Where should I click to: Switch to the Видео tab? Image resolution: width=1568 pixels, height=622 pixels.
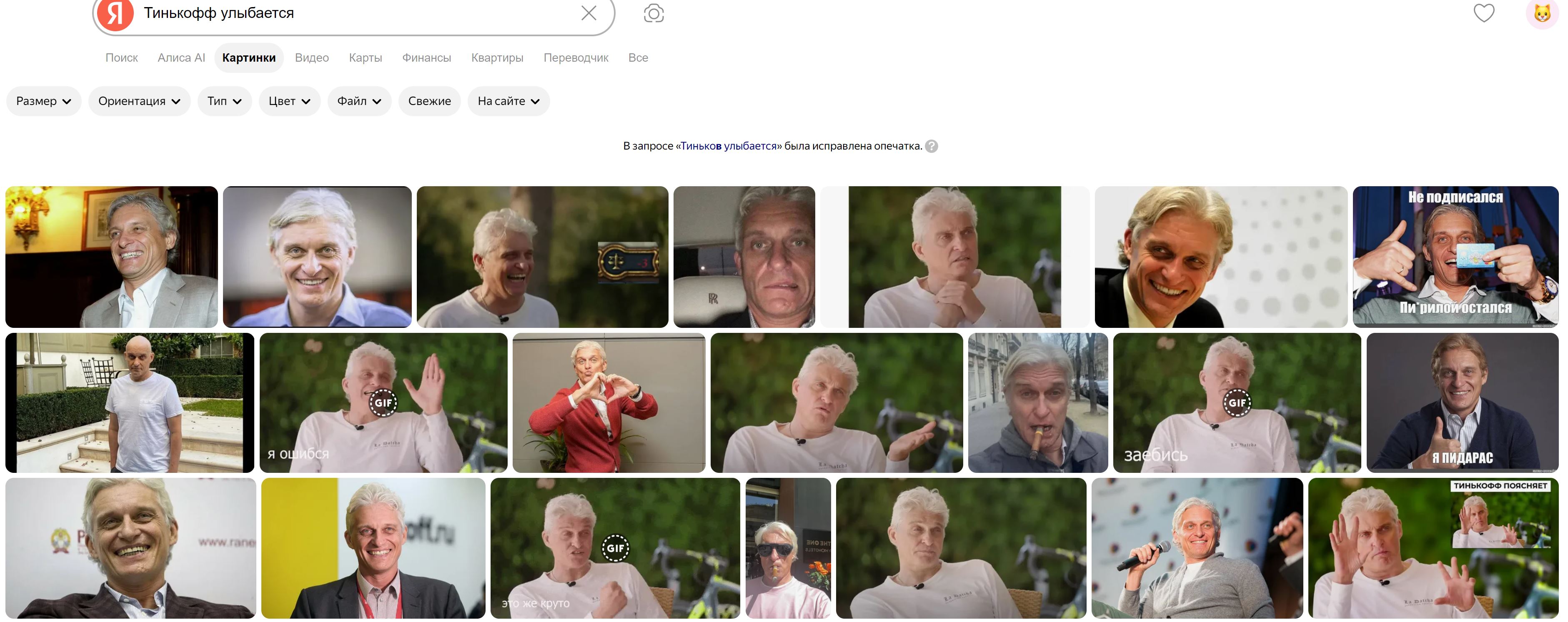(x=312, y=58)
